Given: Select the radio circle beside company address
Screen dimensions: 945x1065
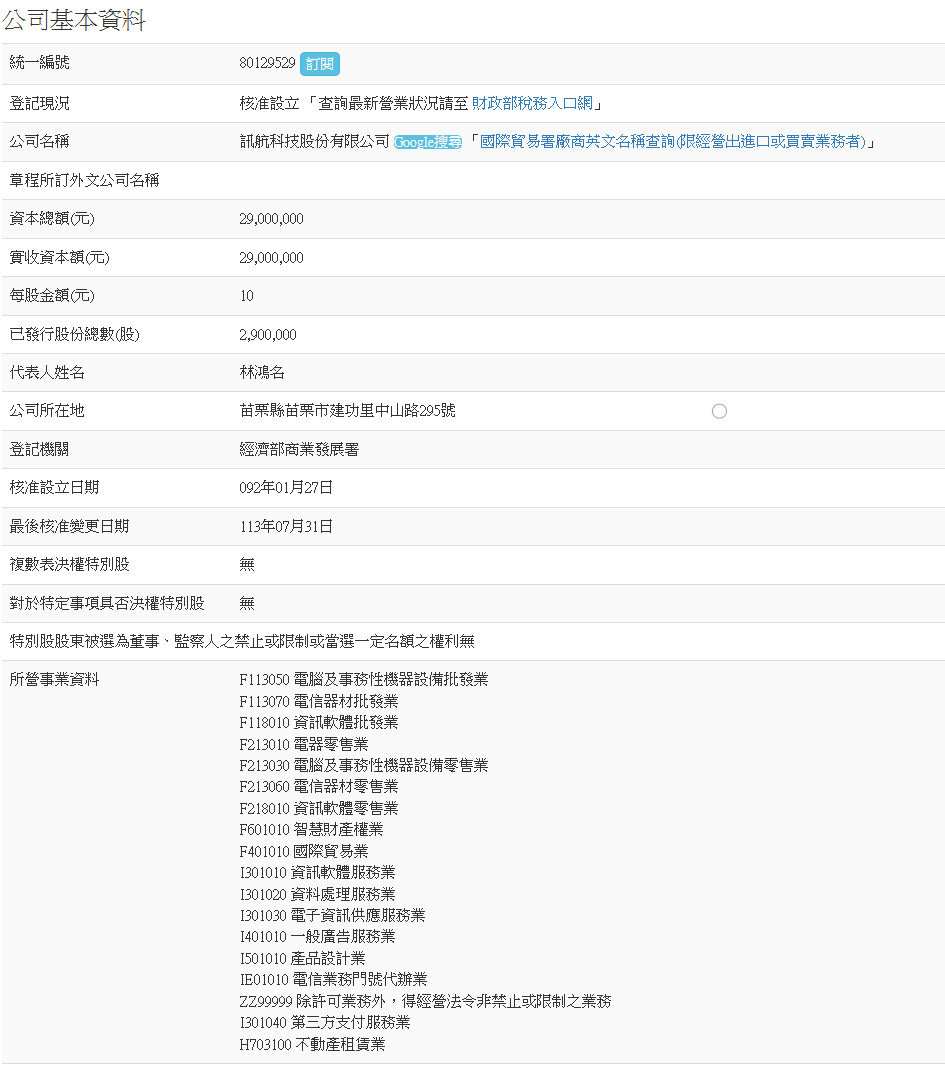Looking at the screenshot, I should (719, 411).
